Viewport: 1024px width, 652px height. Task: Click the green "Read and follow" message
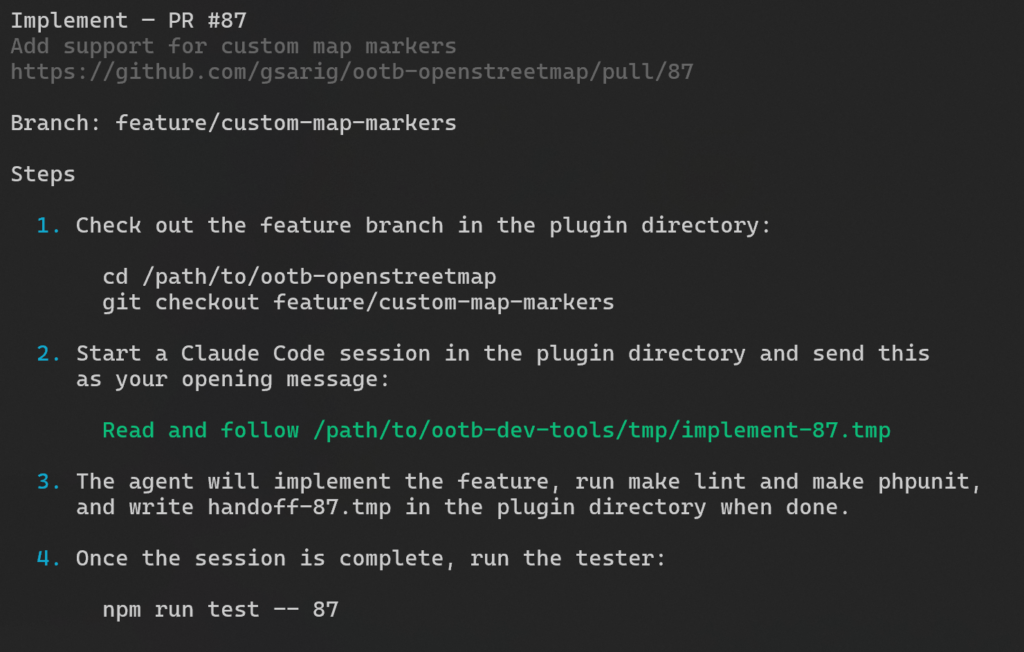pyautogui.click(x=496, y=431)
